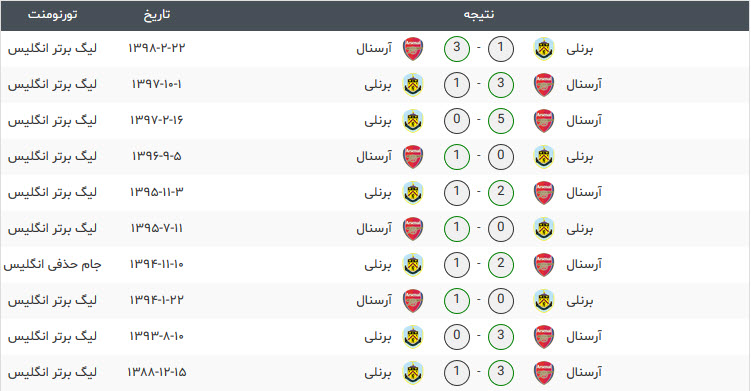This screenshot has width=751, height=391.
Task: Click آرسنال team name in 1397-2-16 row
Action: pyautogui.click(x=584, y=120)
